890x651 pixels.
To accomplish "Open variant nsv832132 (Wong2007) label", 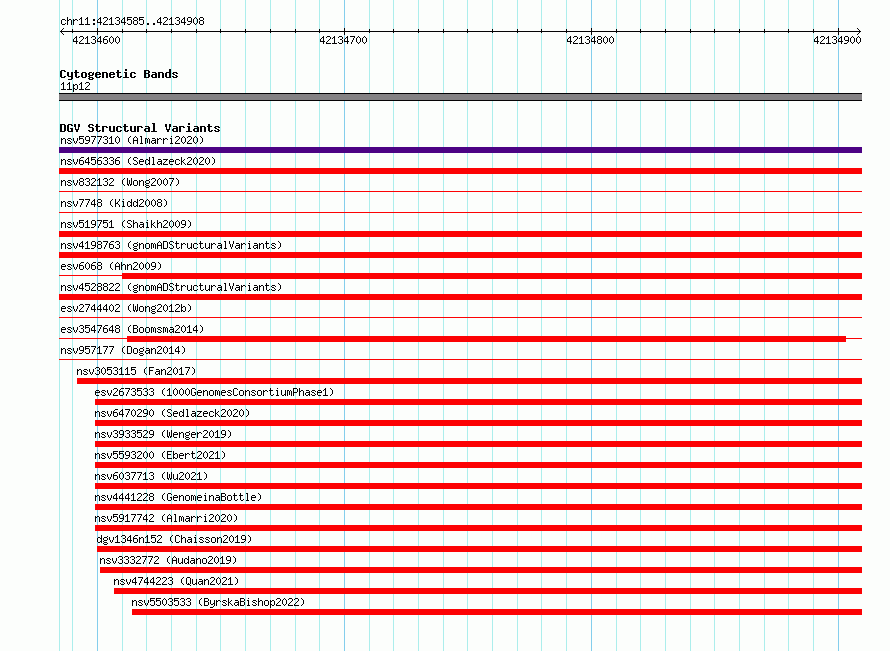I will click(120, 182).
